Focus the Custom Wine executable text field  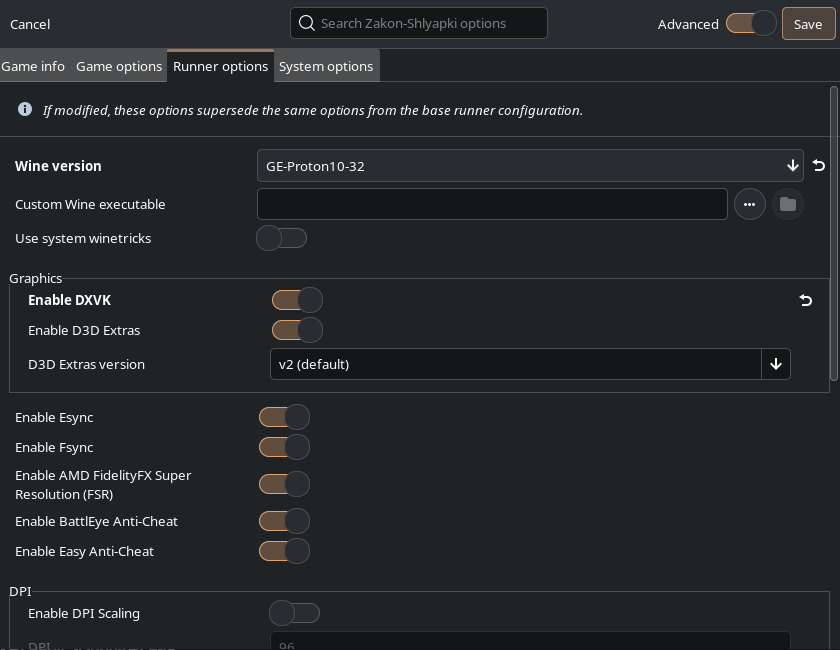pos(491,204)
